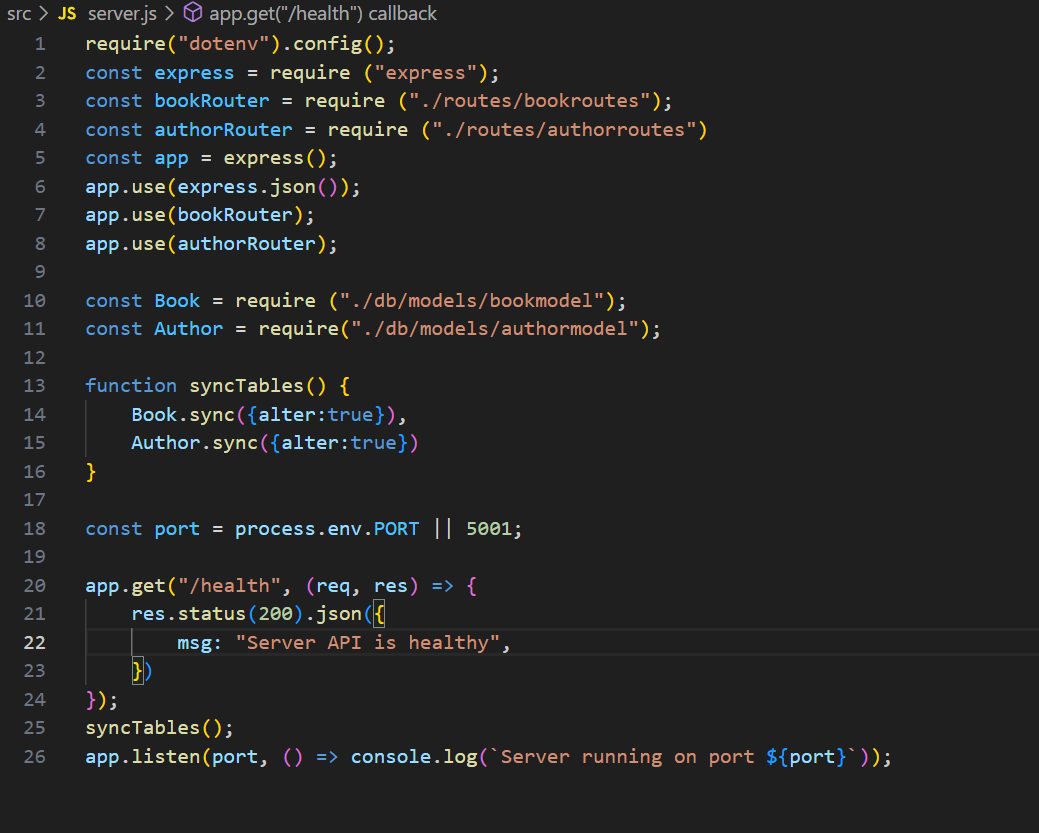Click the server.js breadcrumb segment
1039x833 pixels.
[x=122, y=13]
